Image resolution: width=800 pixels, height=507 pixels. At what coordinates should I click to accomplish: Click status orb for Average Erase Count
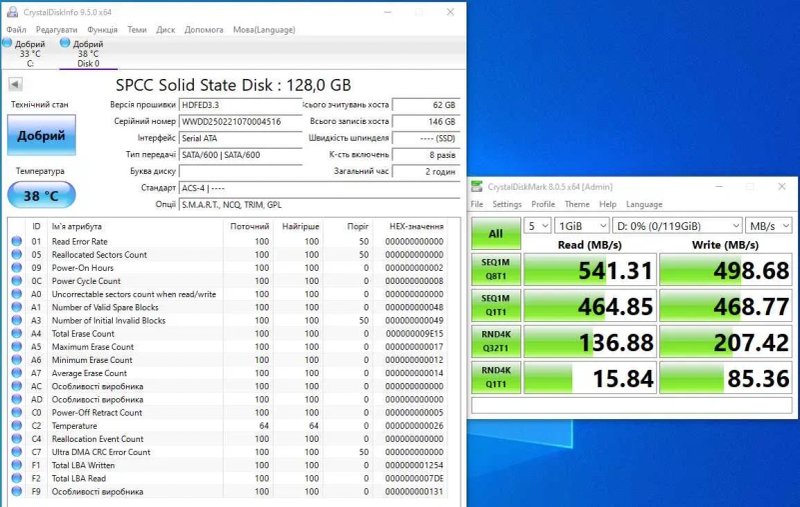point(16,373)
